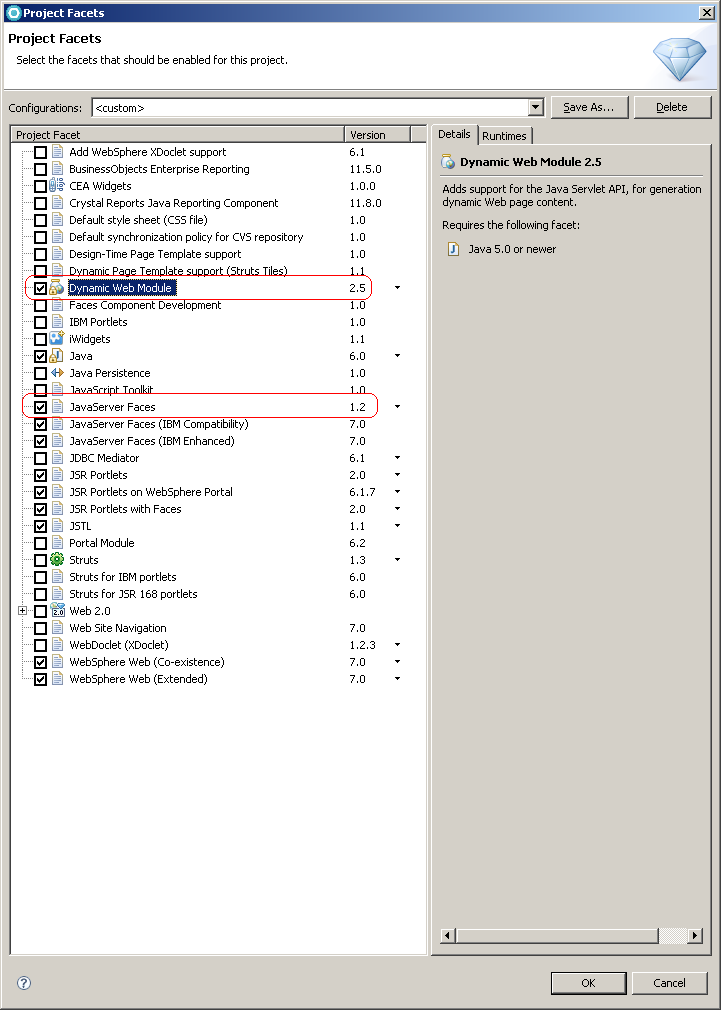Click the Project Facets title bar icon
The image size is (721, 1010).
13,13
